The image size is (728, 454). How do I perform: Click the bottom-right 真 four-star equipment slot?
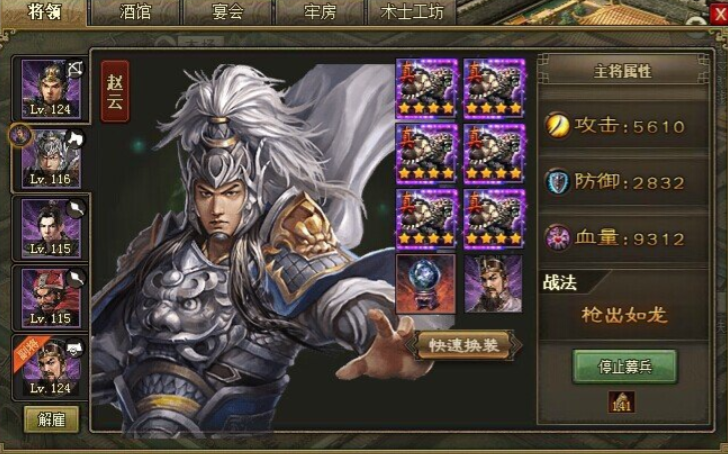(494, 218)
